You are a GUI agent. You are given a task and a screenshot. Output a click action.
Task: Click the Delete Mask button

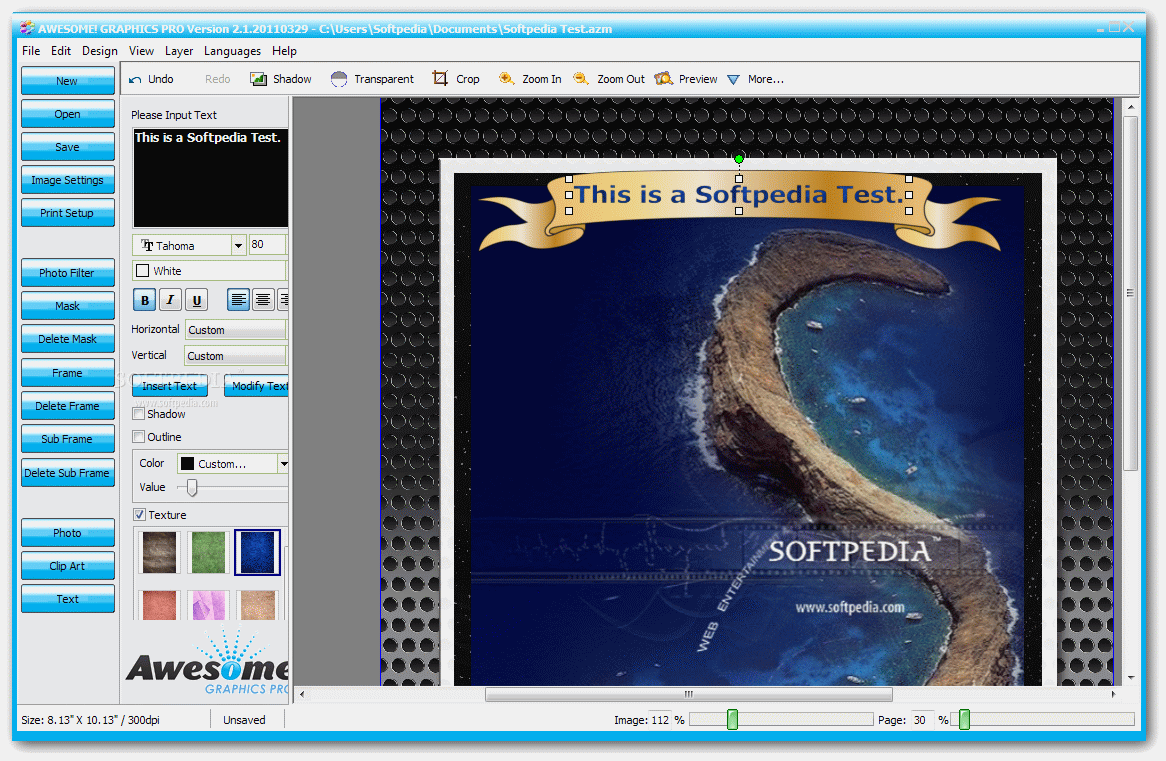coord(68,338)
